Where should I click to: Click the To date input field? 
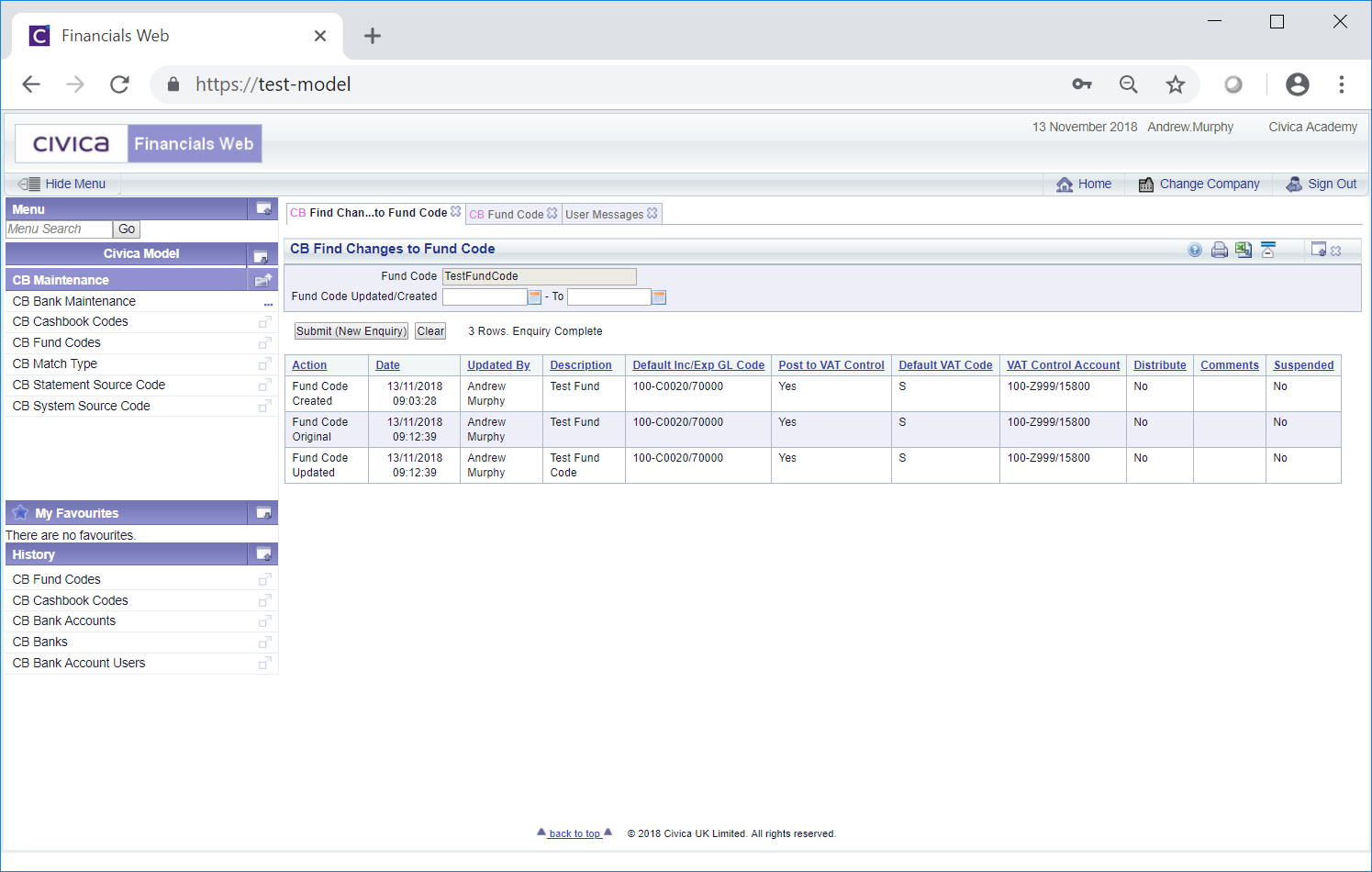tap(609, 296)
